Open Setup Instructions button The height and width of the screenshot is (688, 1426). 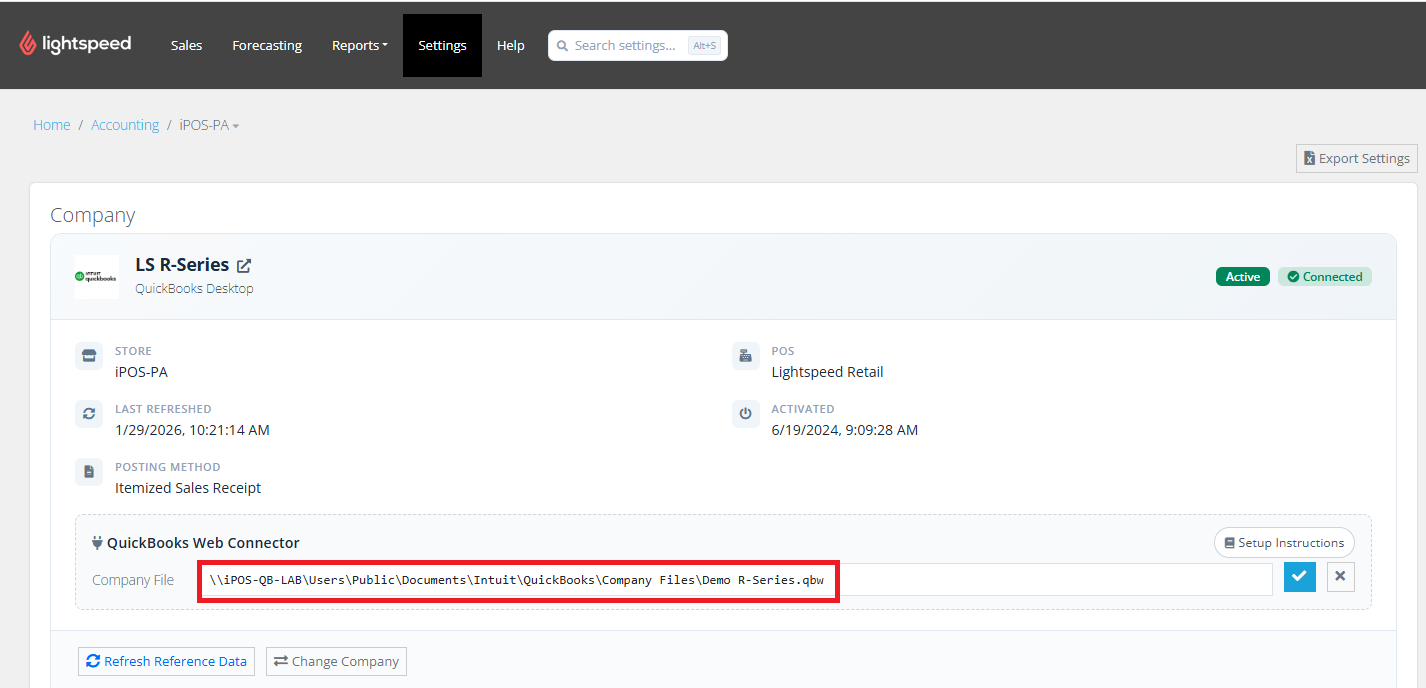click(x=1284, y=543)
